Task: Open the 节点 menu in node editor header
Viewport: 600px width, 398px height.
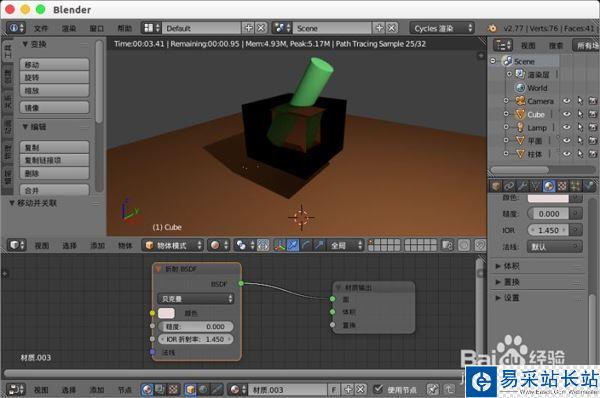Action: [124, 390]
